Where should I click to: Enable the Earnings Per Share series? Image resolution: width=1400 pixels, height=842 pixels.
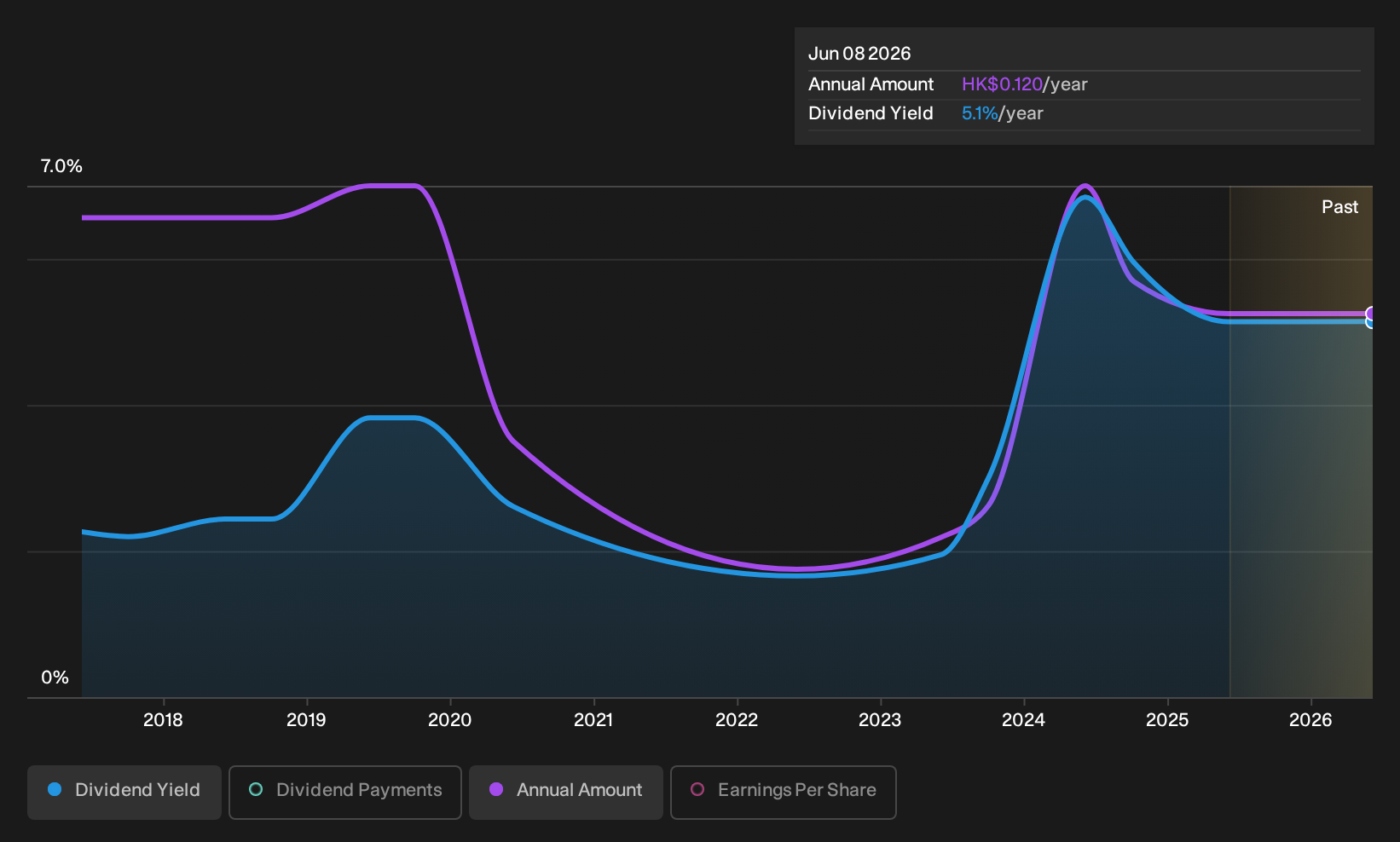coord(784,792)
